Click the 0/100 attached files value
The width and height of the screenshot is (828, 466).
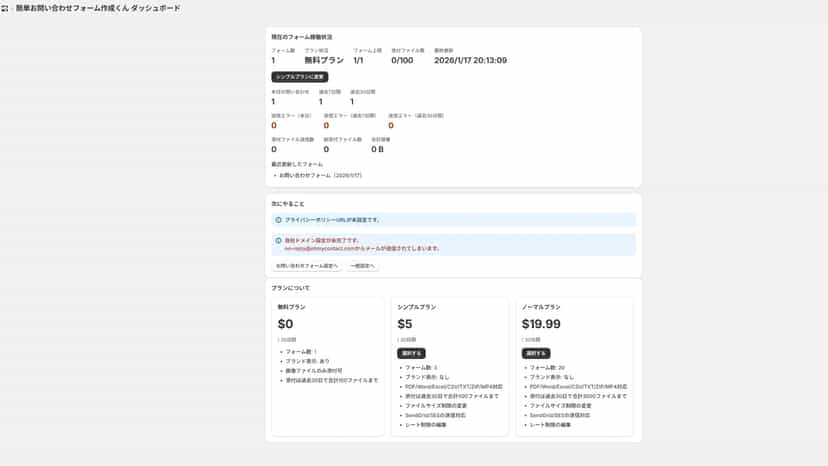(x=402, y=61)
